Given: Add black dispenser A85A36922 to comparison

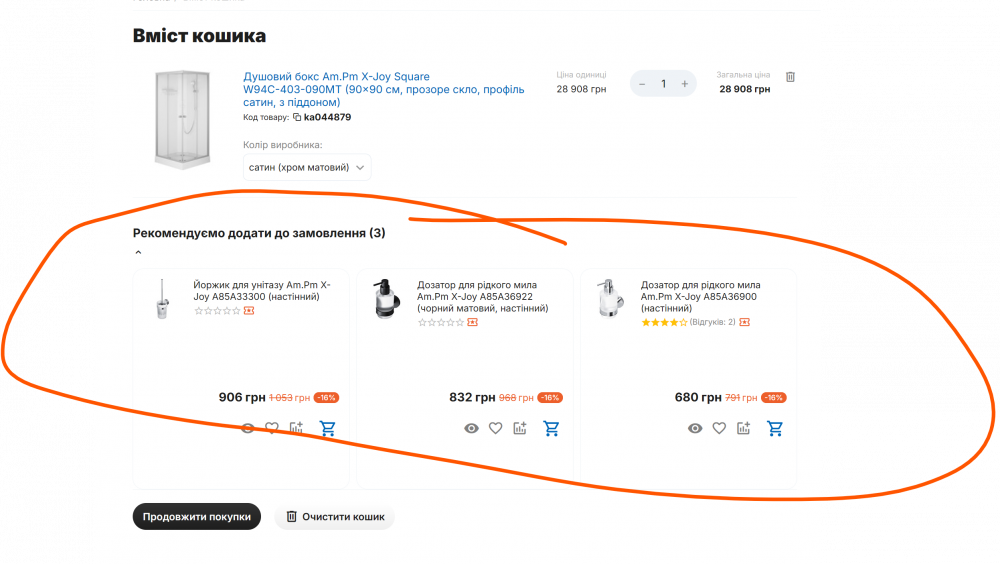Looking at the screenshot, I should pos(520,429).
